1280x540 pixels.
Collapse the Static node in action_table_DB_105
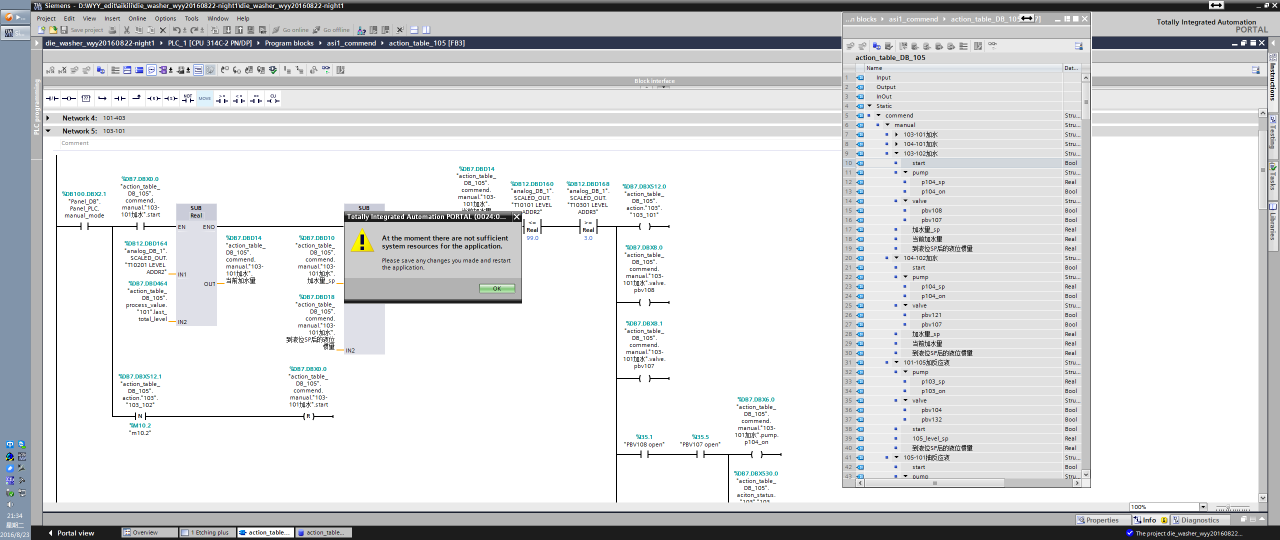coord(870,106)
